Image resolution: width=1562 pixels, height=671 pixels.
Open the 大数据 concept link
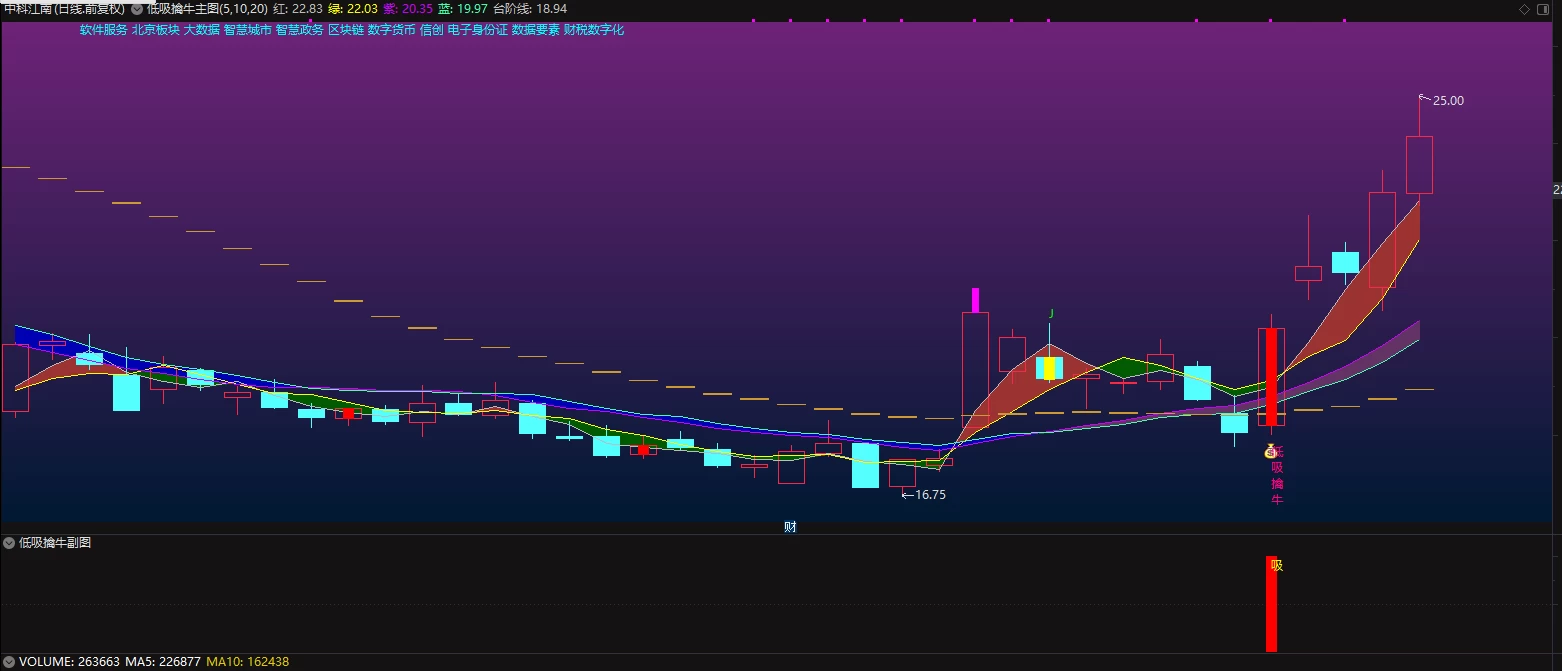coord(202,30)
